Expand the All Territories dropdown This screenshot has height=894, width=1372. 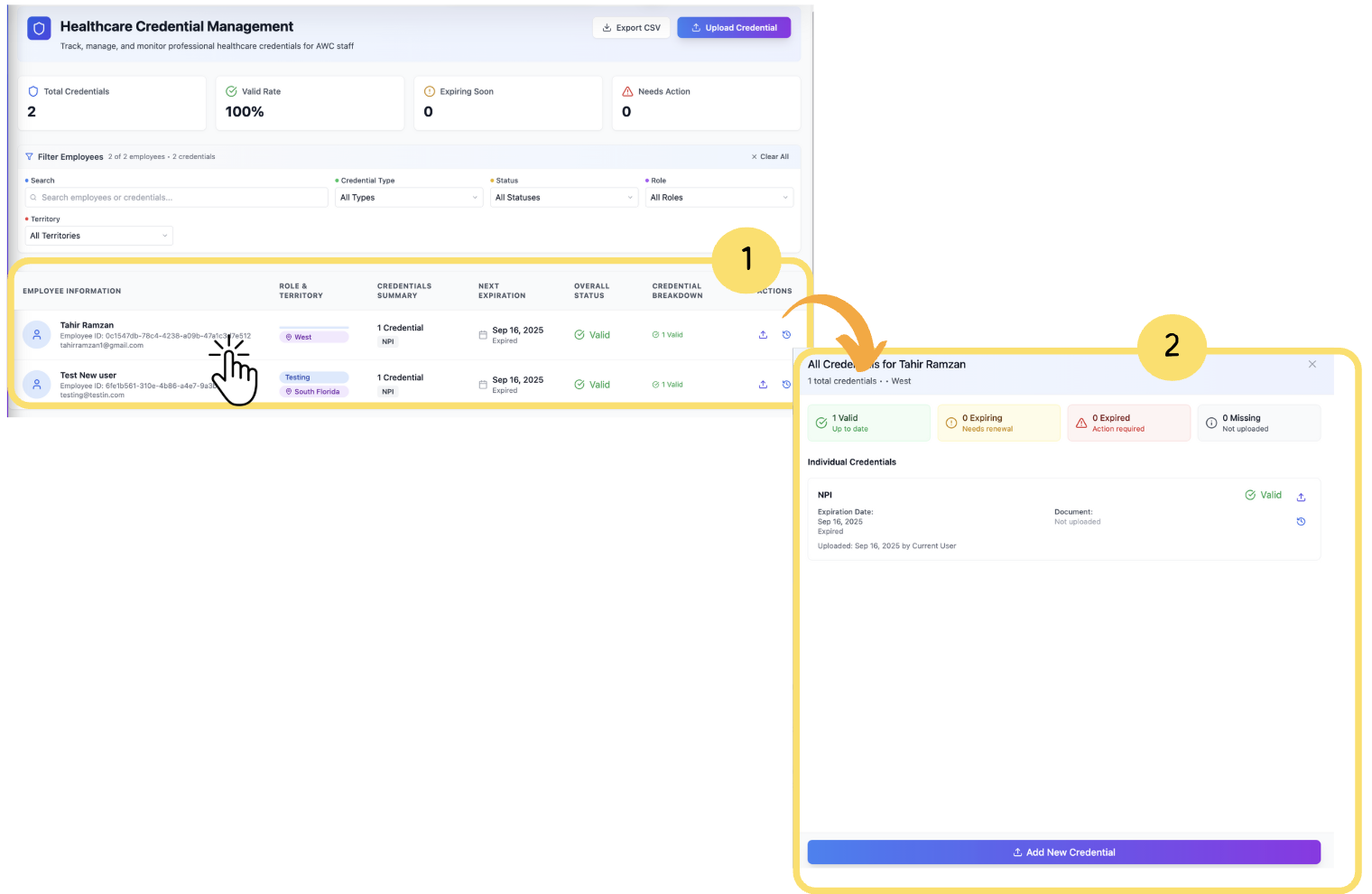tap(98, 236)
